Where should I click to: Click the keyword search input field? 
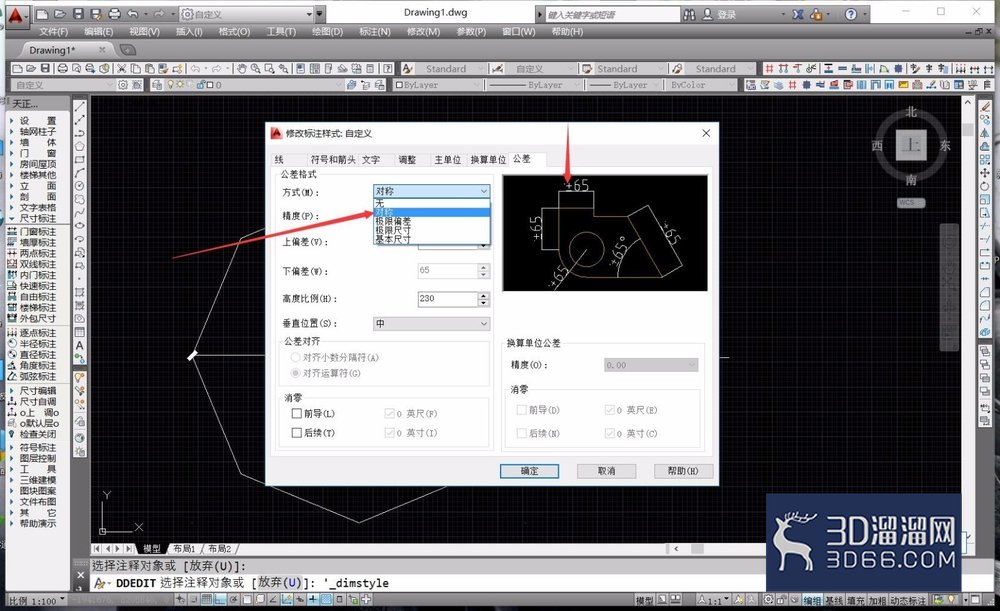[612, 14]
